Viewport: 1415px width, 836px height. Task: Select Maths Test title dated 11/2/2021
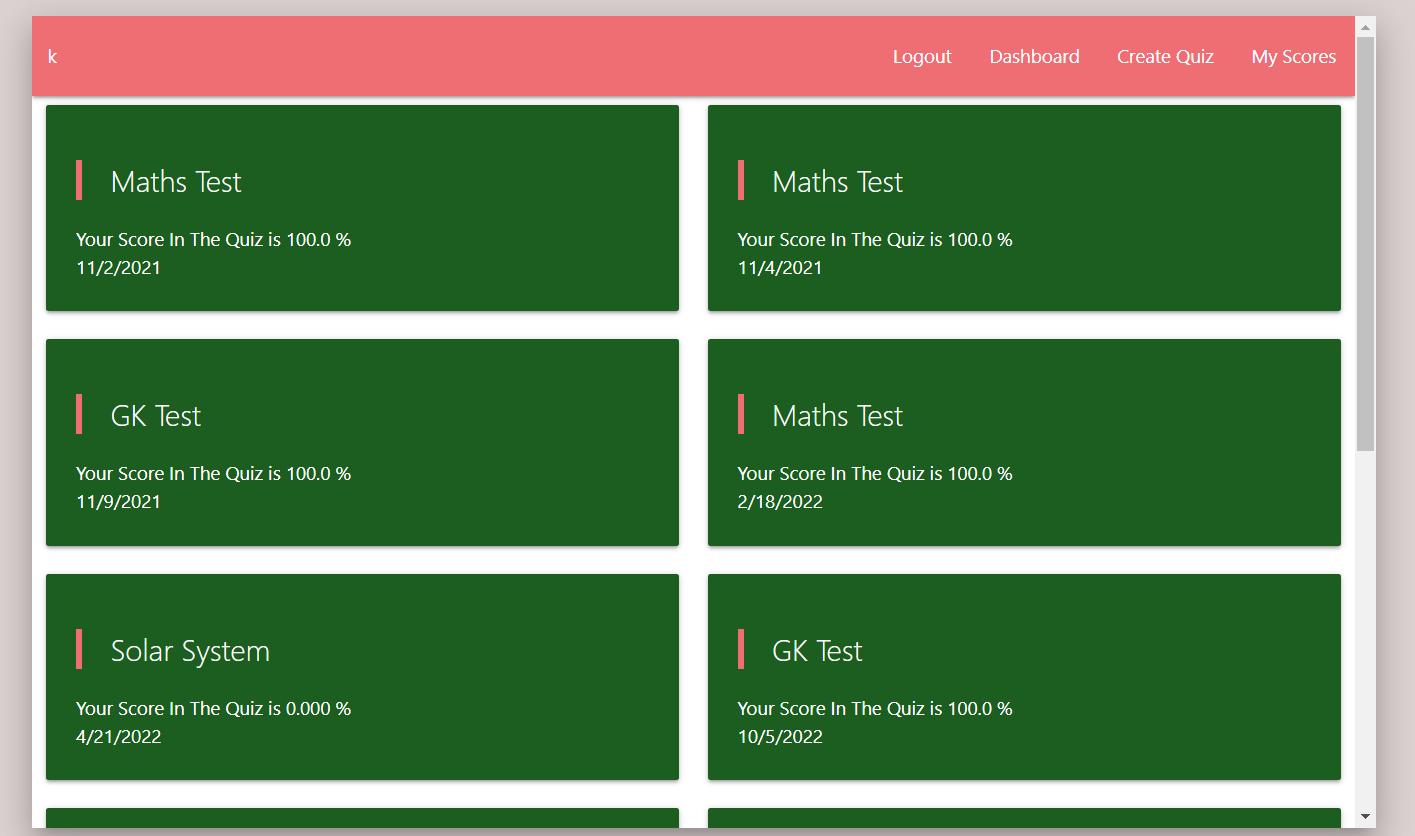(176, 182)
